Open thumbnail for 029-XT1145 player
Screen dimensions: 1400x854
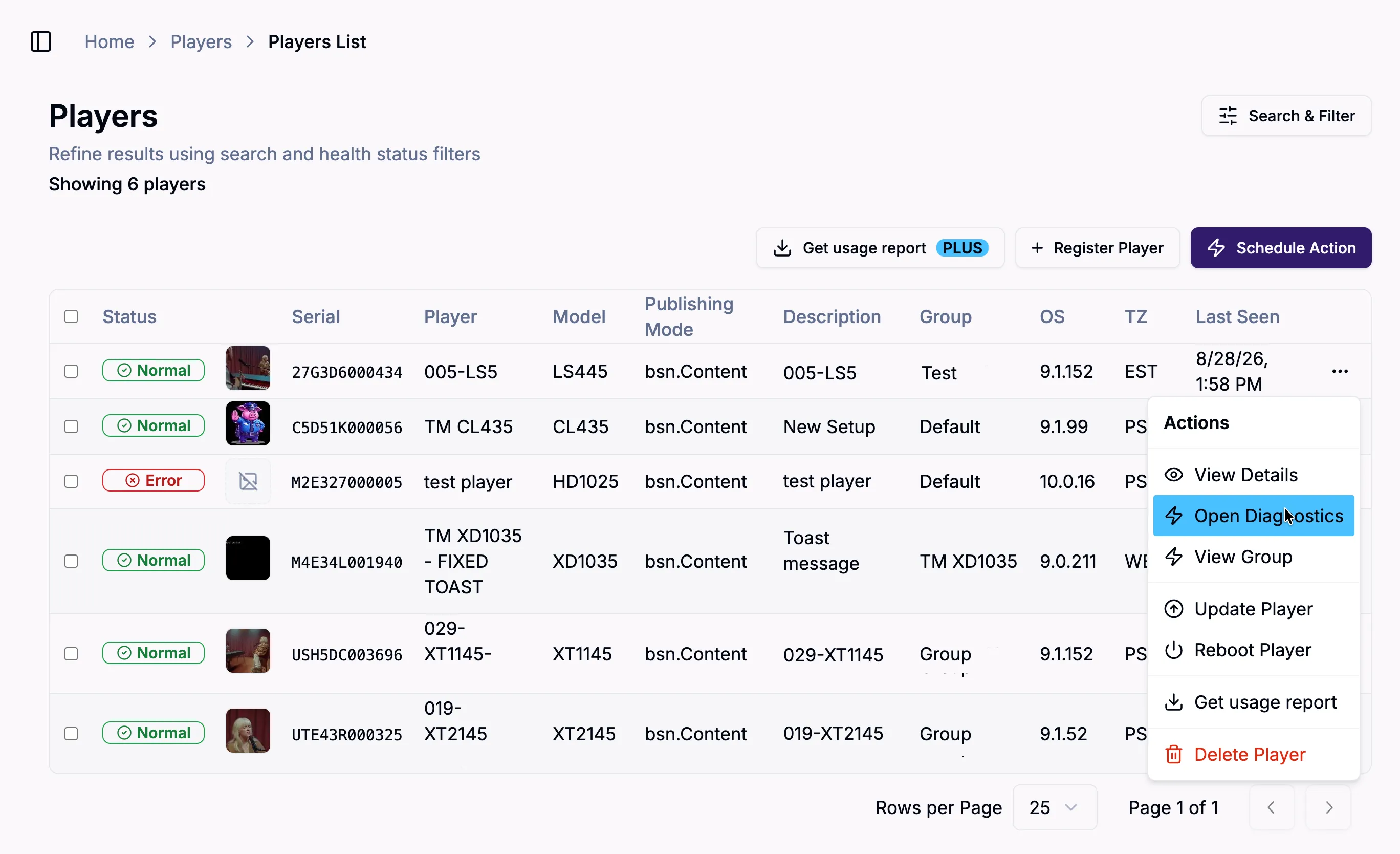point(248,650)
